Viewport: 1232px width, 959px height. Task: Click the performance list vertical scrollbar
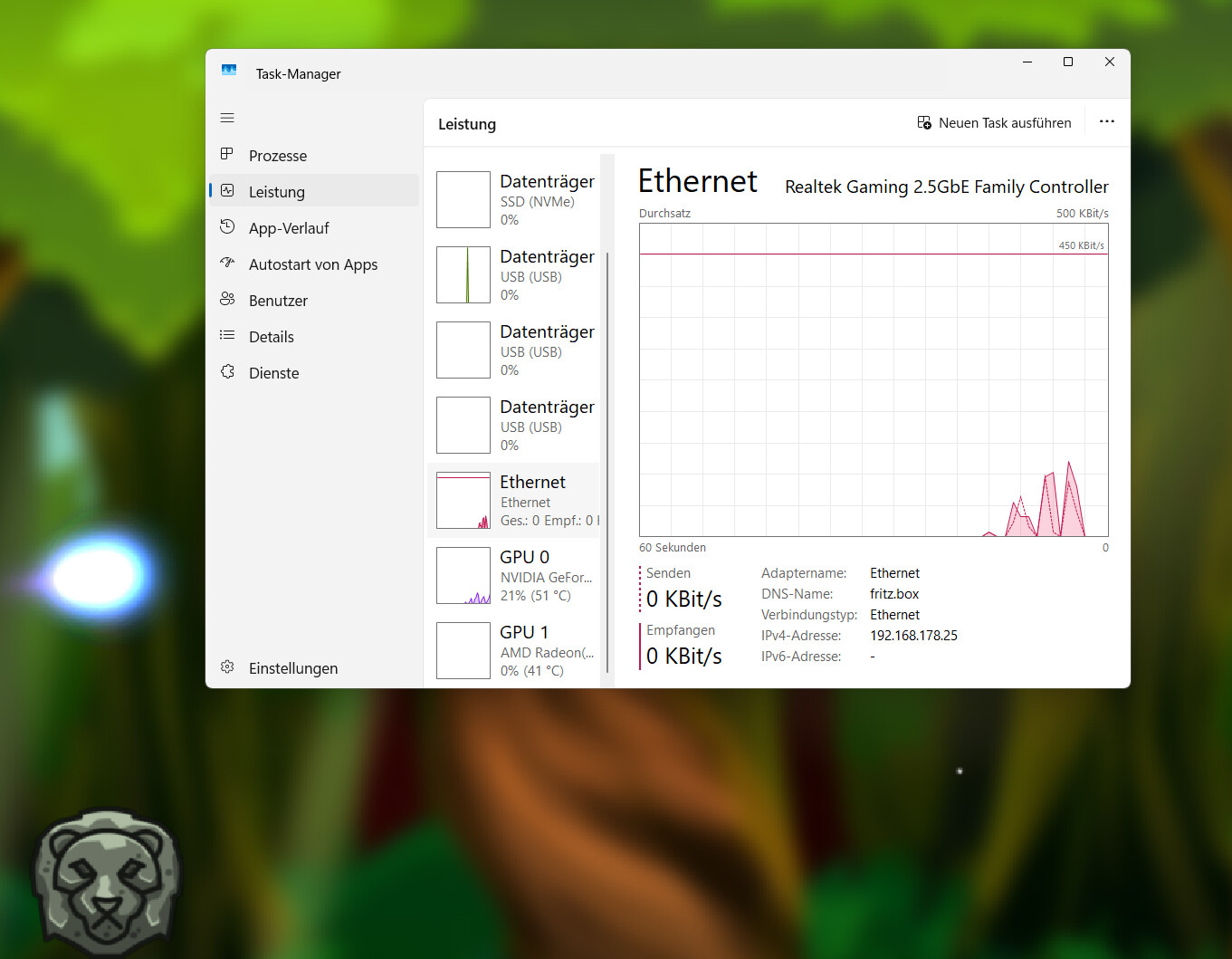[607, 462]
